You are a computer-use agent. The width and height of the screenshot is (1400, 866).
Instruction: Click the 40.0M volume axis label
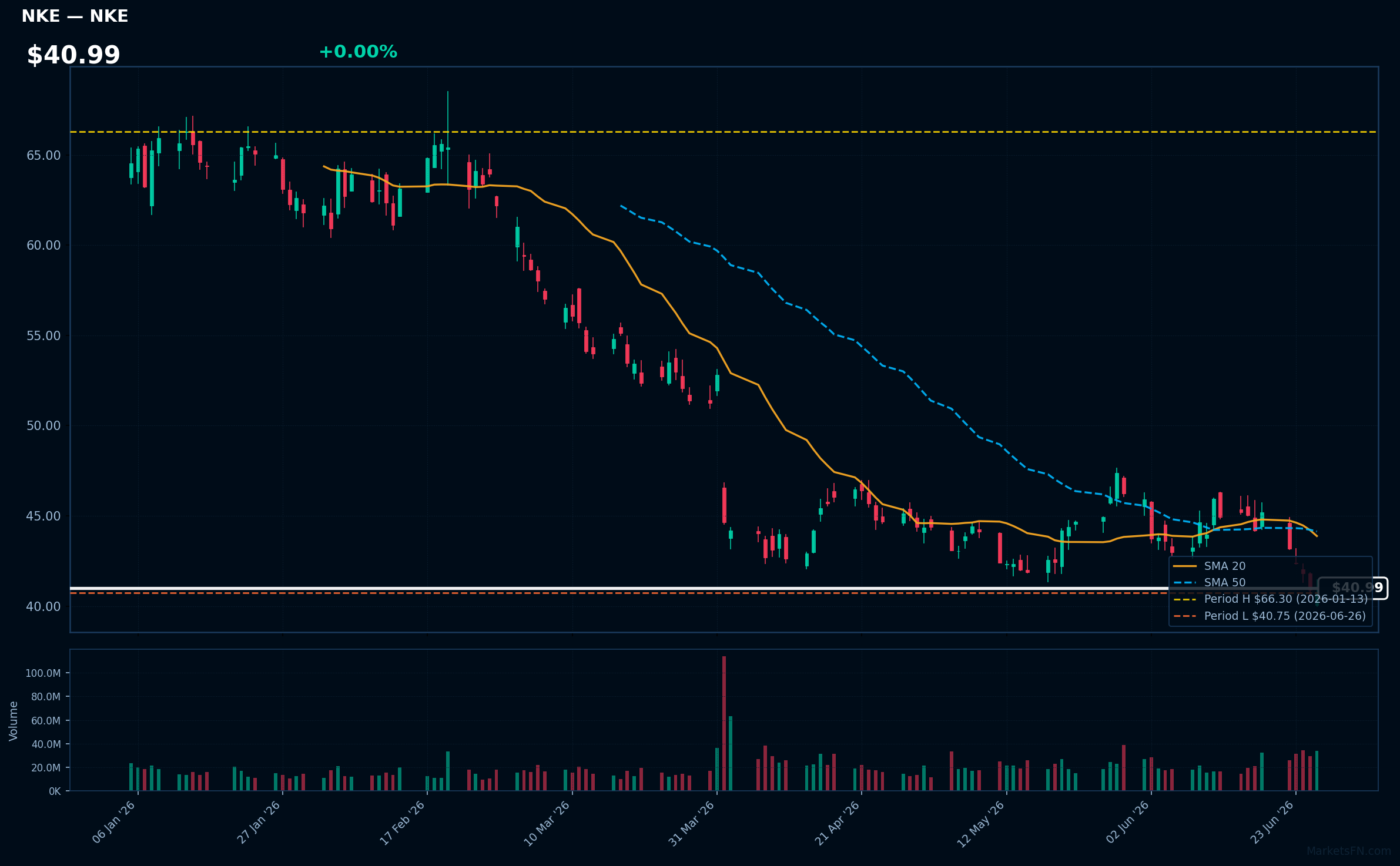click(46, 744)
